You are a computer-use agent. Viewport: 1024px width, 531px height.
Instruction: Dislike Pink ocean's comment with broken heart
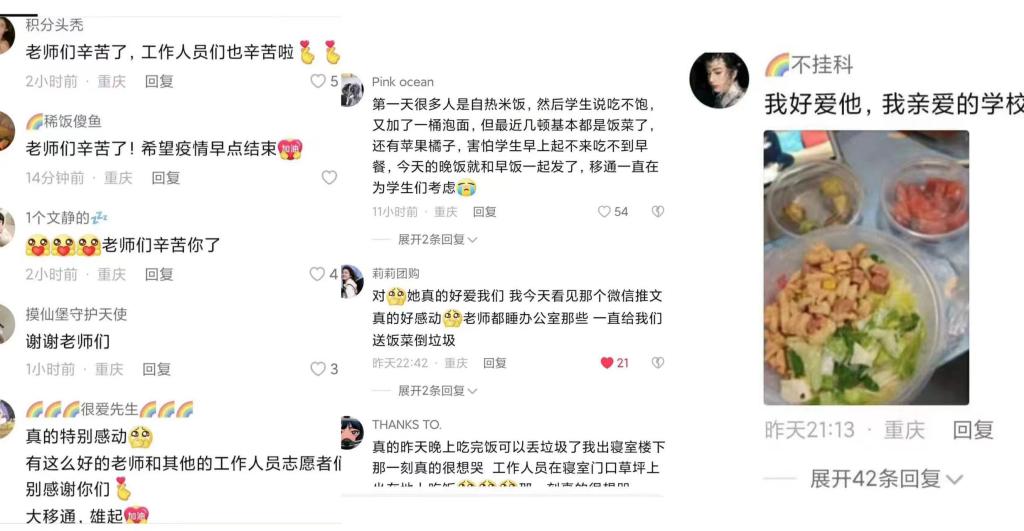658,212
